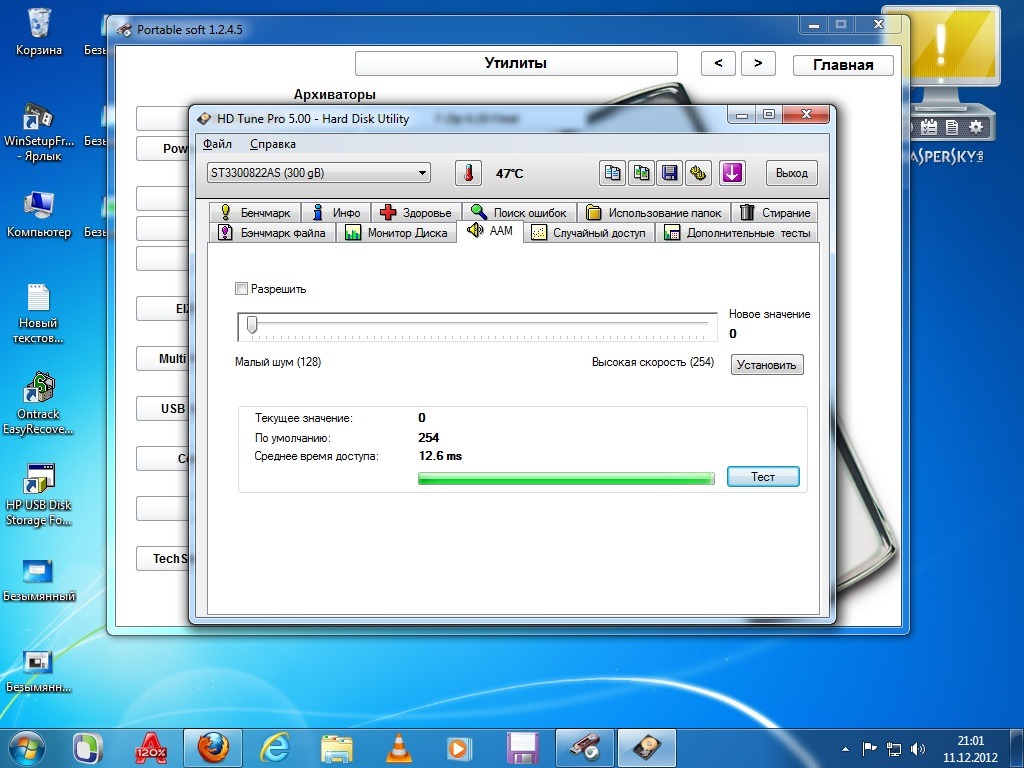Click the red 120% Alcohol icon in taskbar
Viewport: 1024px width, 768px height.
click(x=151, y=748)
